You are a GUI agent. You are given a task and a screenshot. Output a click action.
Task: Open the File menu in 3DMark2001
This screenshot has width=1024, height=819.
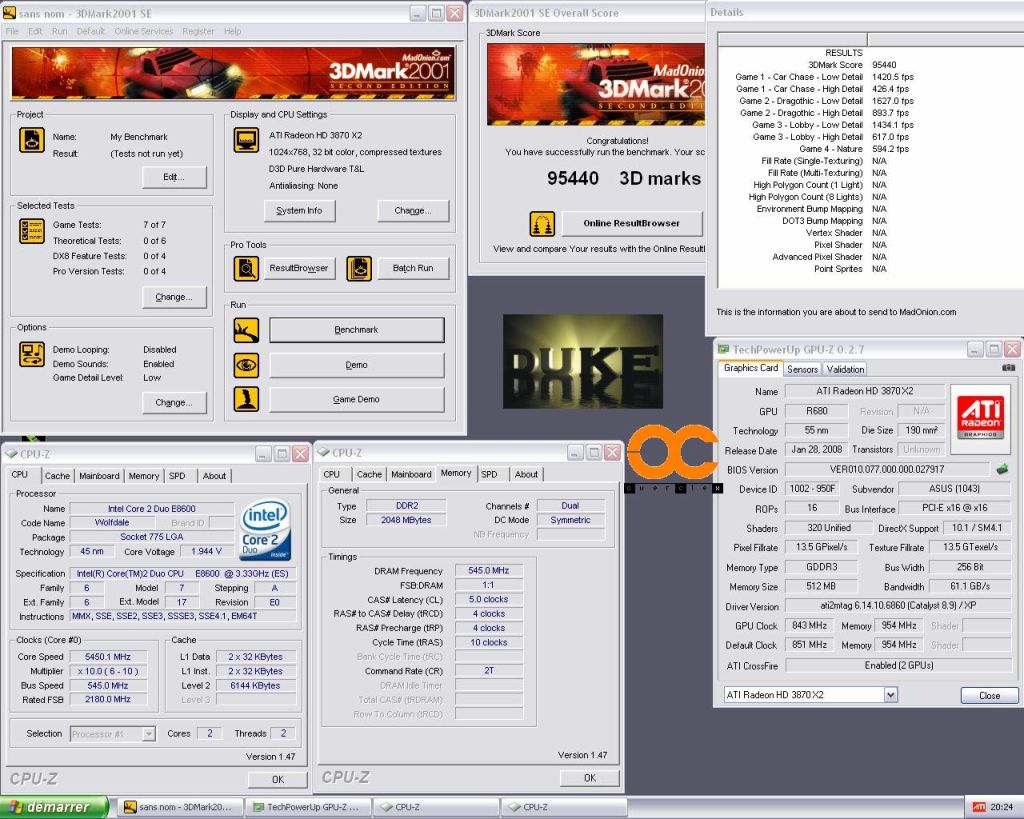pos(12,31)
